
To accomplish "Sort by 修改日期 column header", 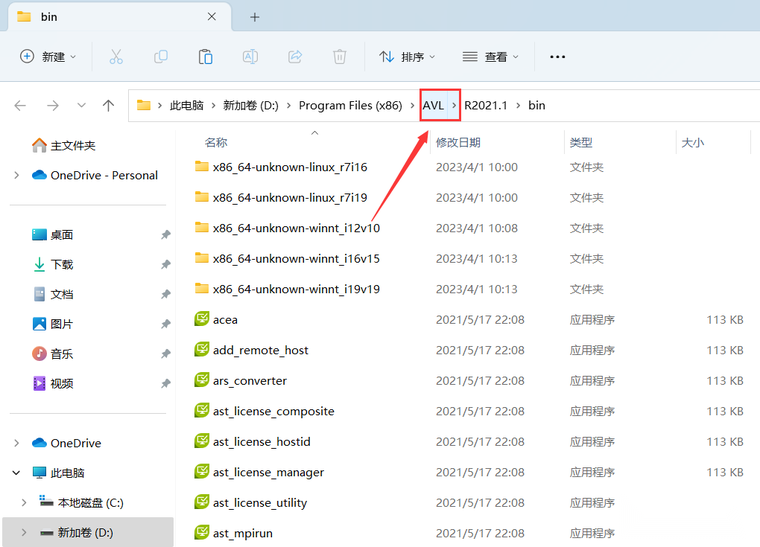I will [x=458, y=142].
